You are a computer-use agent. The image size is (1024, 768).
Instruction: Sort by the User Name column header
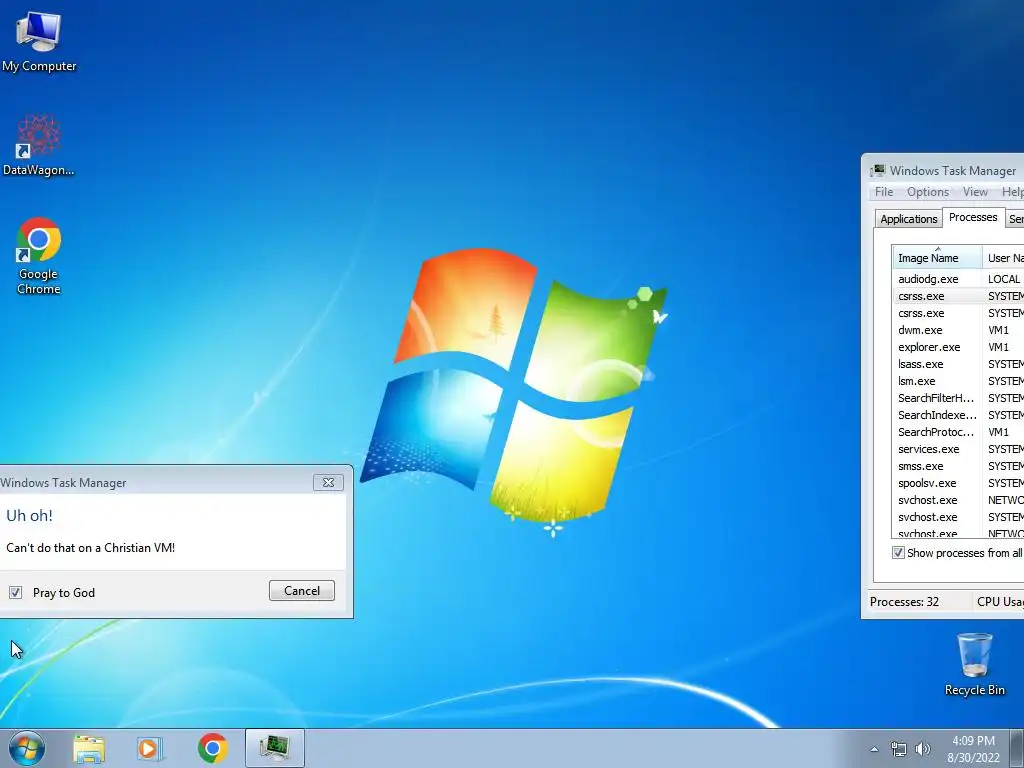pyautogui.click(x=1004, y=257)
